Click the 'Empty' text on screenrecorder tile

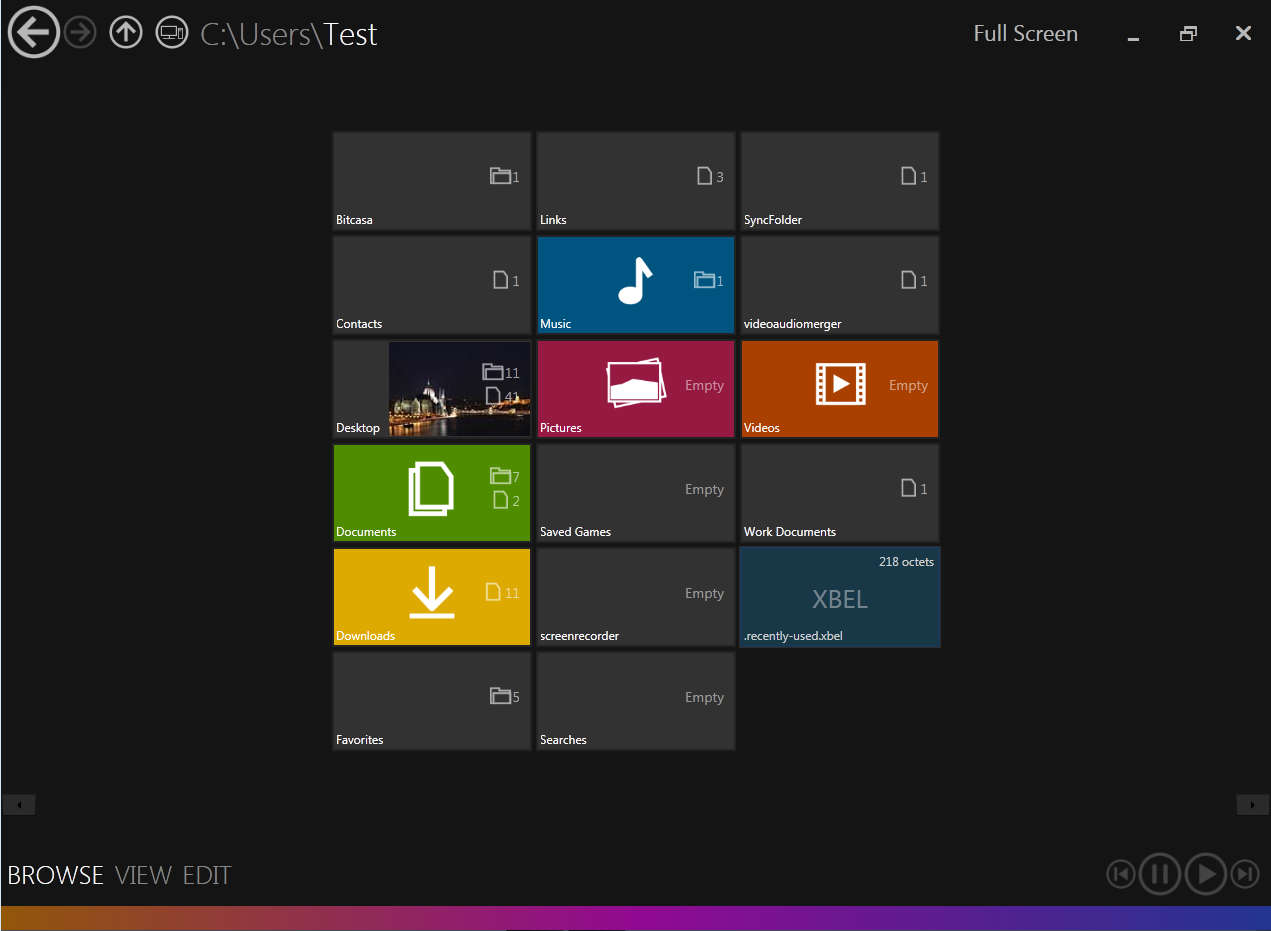coord(704,594)
